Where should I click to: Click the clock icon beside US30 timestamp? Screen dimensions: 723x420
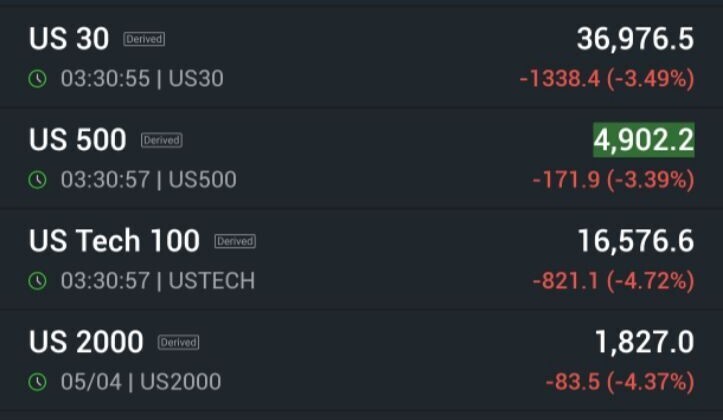(x=38, y=79)
